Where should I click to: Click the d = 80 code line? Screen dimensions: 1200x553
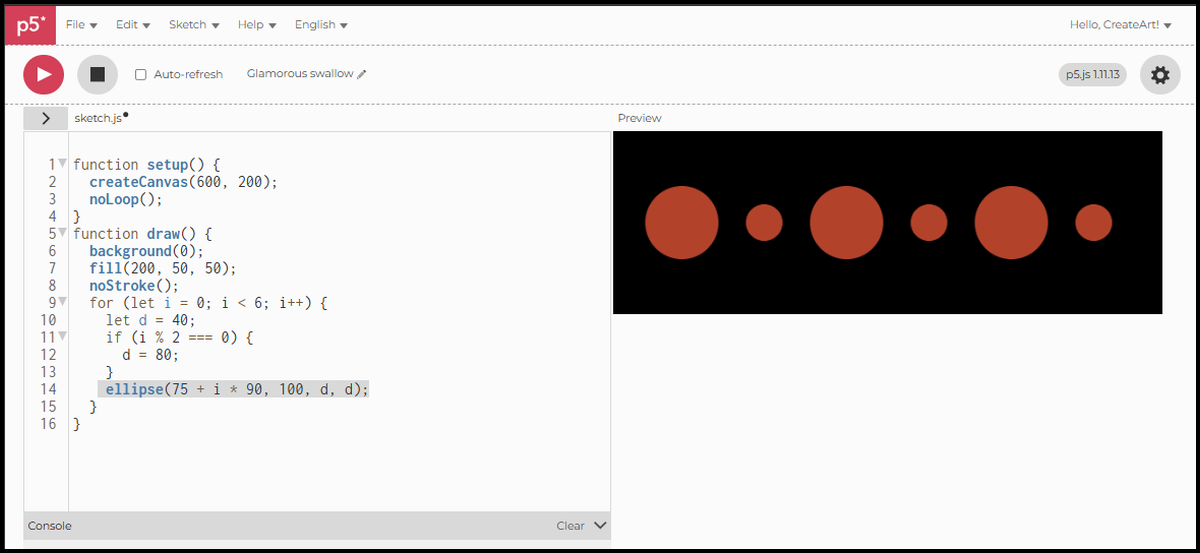tap(150, 354)
